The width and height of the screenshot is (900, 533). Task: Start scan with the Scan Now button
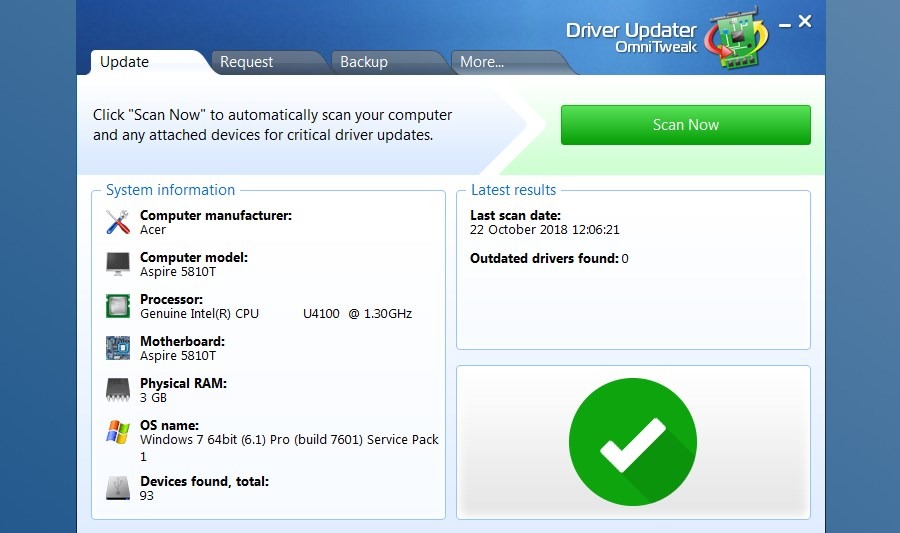point(685,125)
